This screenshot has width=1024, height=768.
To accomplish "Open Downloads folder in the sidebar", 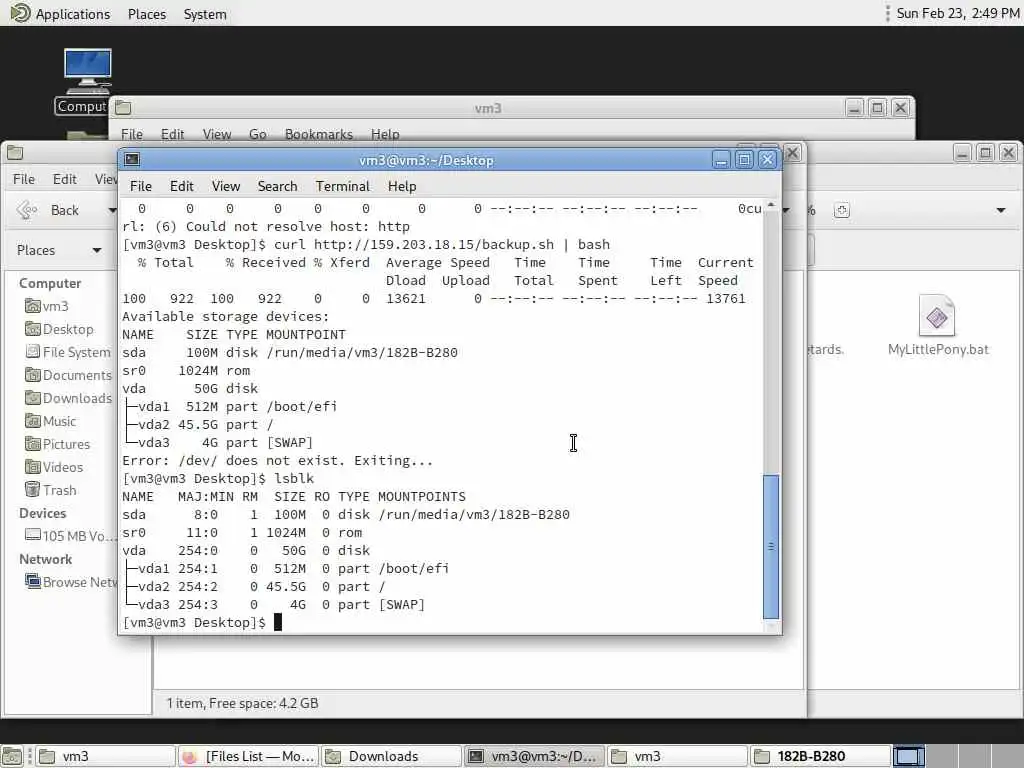I will pyautogui.click(x=68, y=398).
